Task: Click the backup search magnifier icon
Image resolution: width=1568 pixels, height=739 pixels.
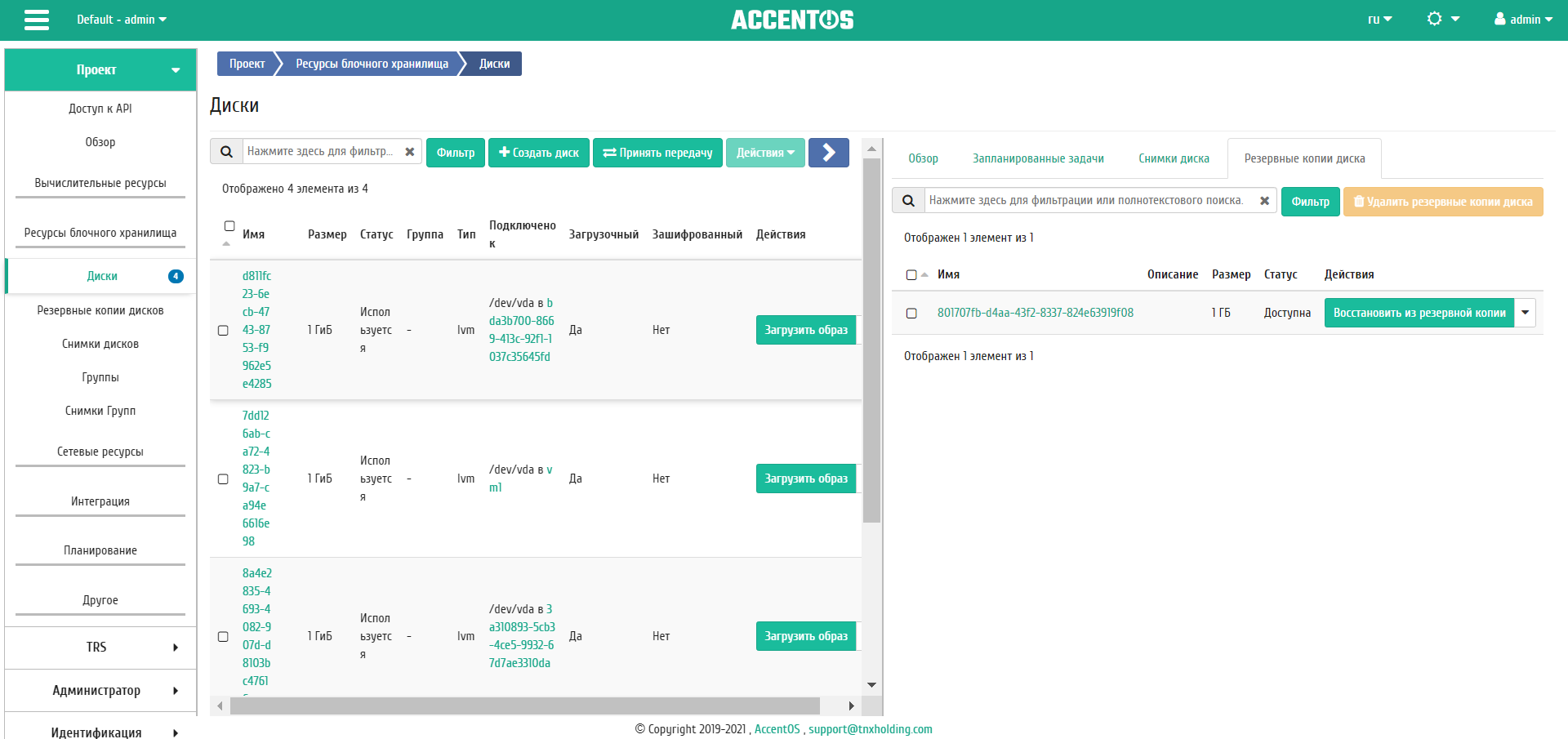Action: coord(908,201)
